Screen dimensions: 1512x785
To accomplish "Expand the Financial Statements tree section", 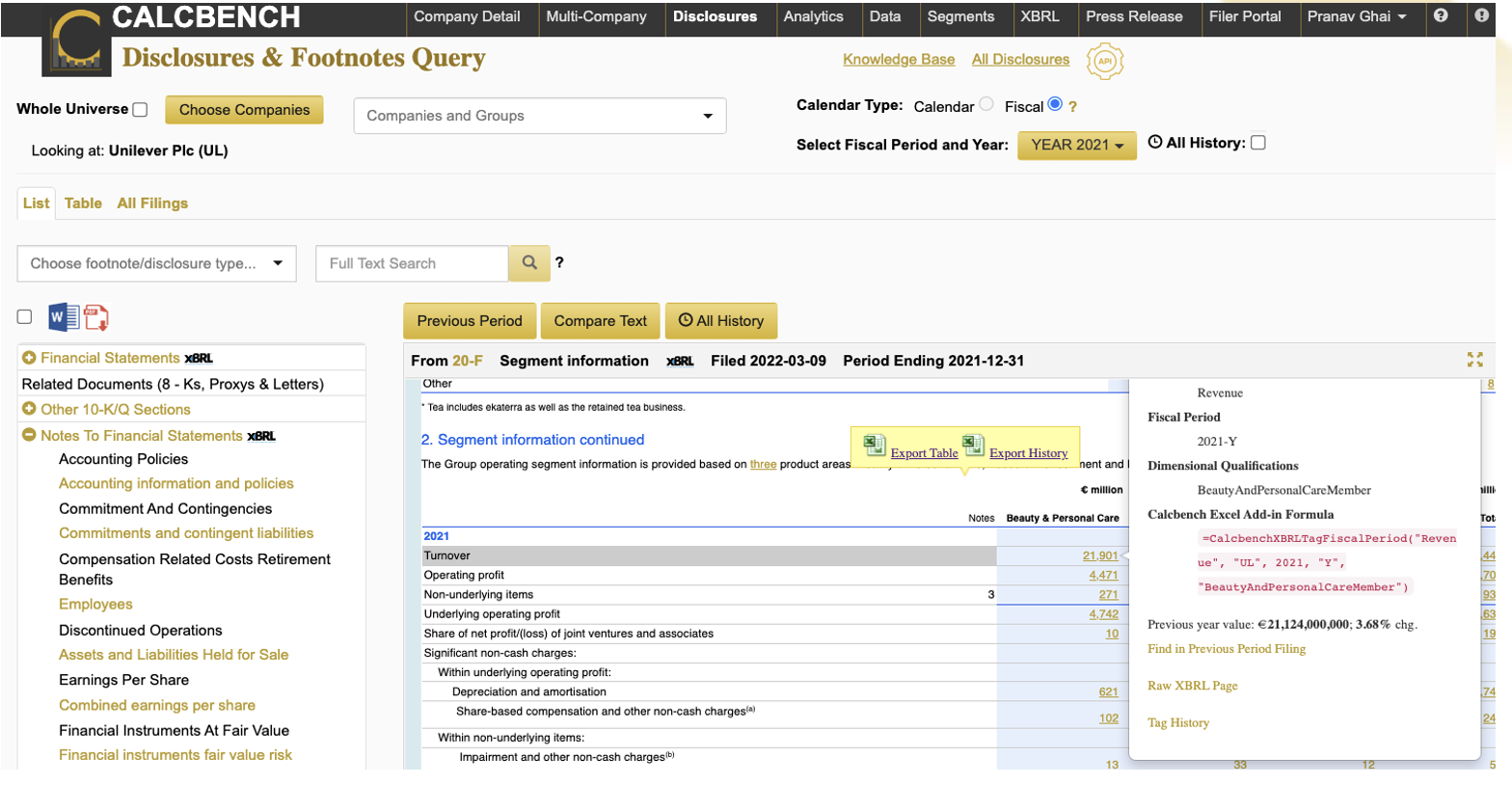I will [x=29, y=358].
